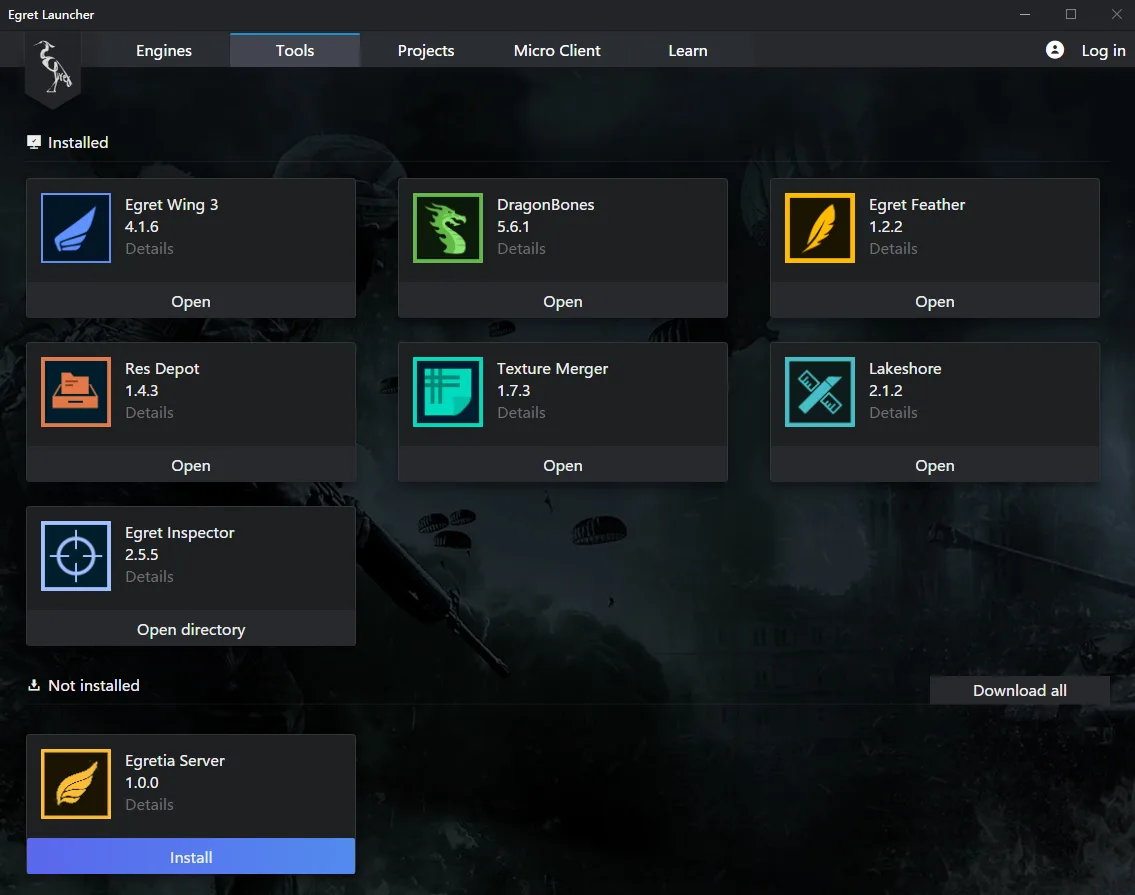Screen dimensions: 1135x895
Task: Click the Not installed download icon
Action: coord(34,685)
